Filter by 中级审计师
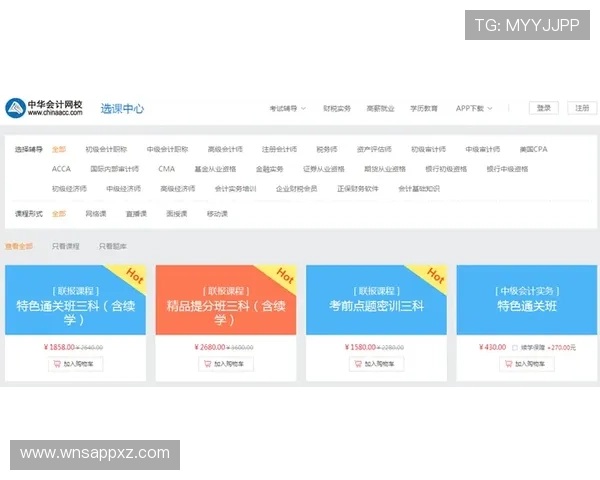600x480 pixels. 483,149
